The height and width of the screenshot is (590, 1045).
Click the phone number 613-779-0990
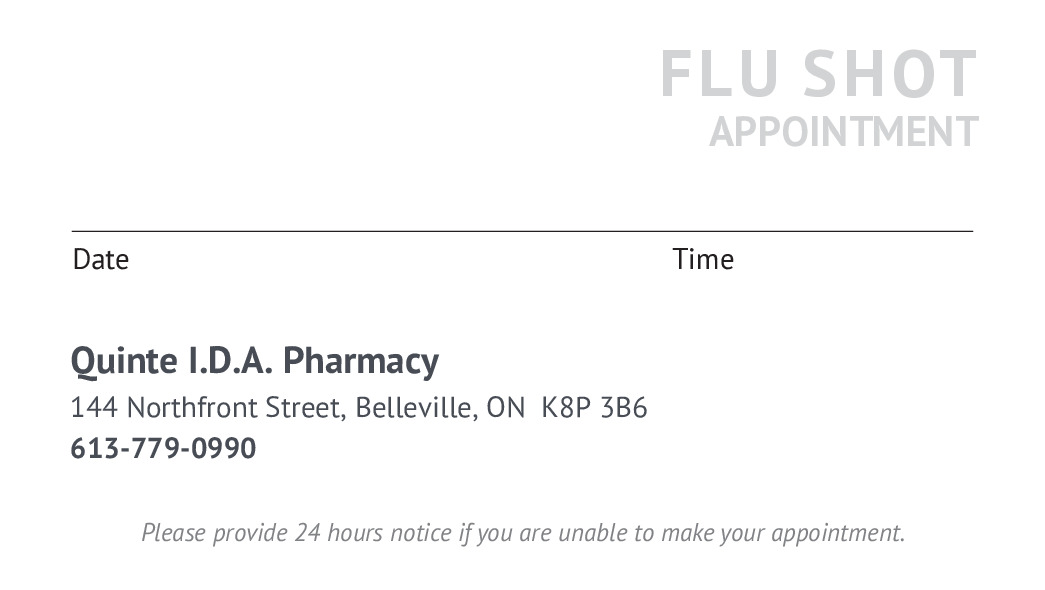tap(163, 448)
